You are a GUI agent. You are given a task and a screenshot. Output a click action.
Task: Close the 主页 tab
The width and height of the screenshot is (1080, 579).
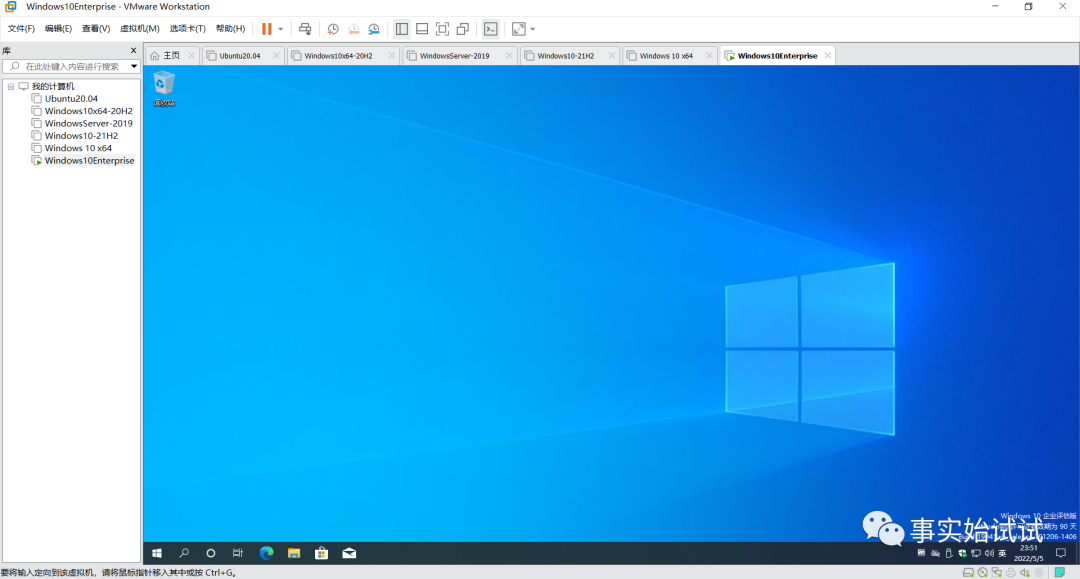191,56
